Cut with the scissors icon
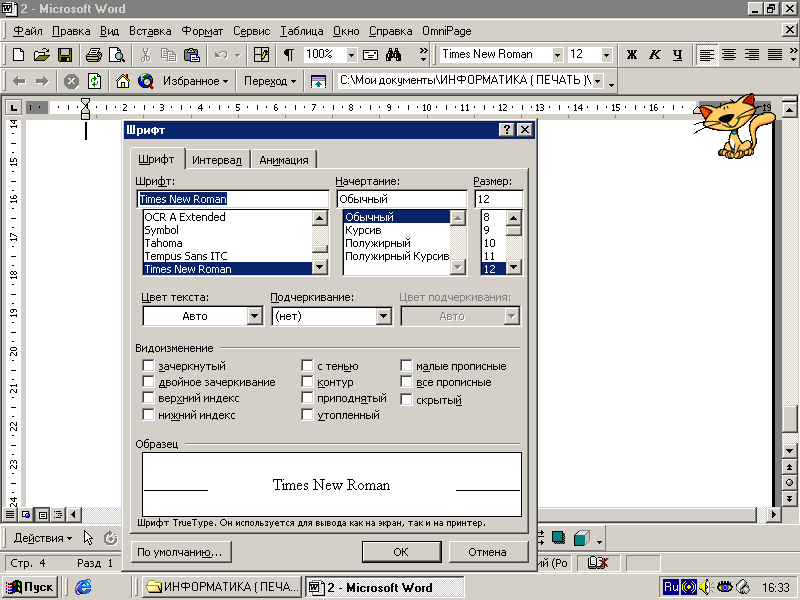The height and width of the screenshot is (600, 800). coord(145,55)
